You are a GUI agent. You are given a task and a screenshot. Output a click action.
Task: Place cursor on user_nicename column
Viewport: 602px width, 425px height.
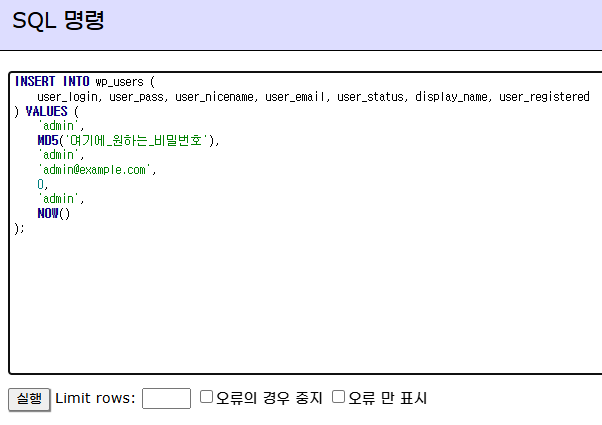(215, 96)
